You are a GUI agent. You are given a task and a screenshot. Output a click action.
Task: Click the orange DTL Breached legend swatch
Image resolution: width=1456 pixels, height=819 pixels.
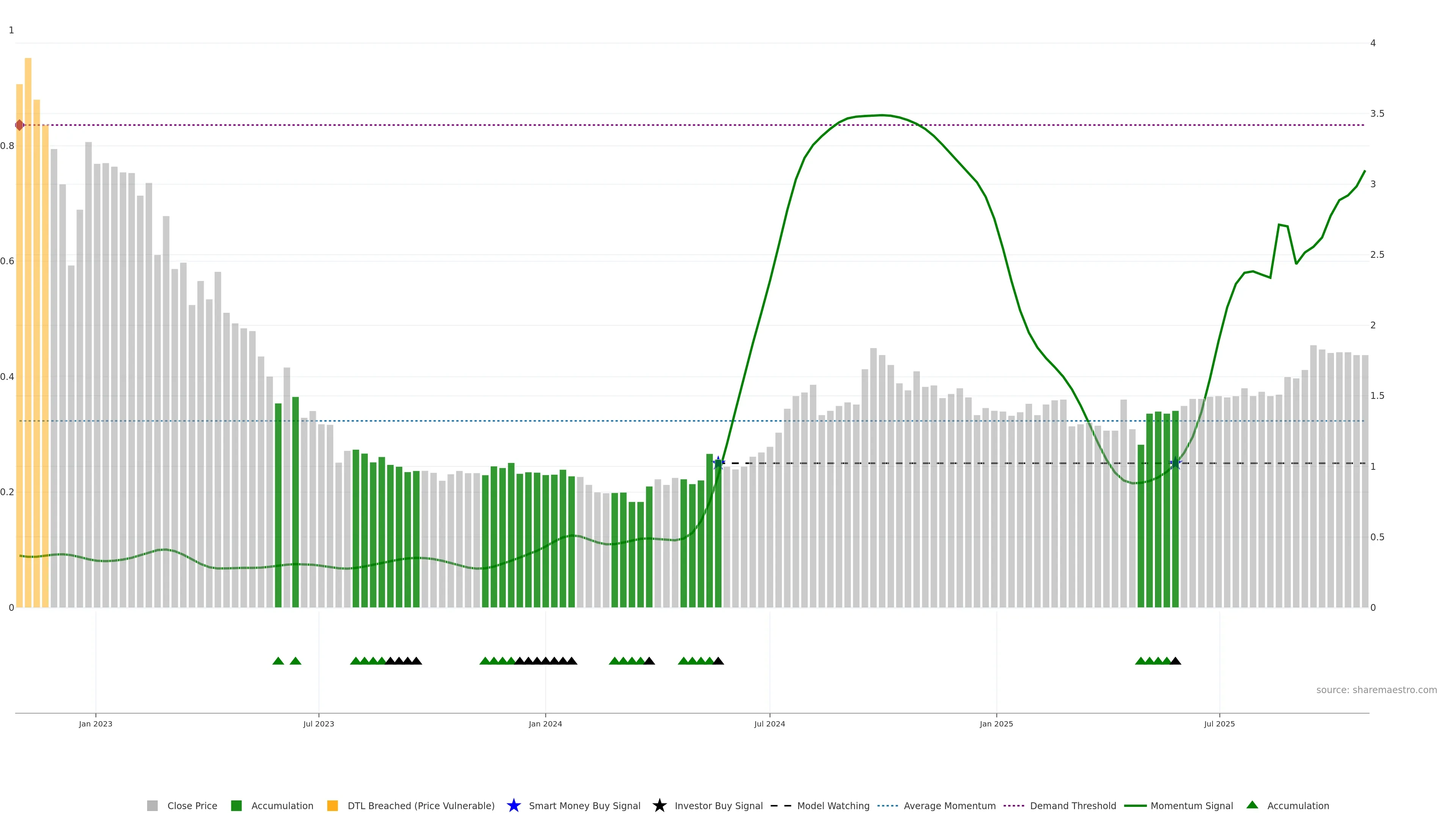tap(333, 805)
